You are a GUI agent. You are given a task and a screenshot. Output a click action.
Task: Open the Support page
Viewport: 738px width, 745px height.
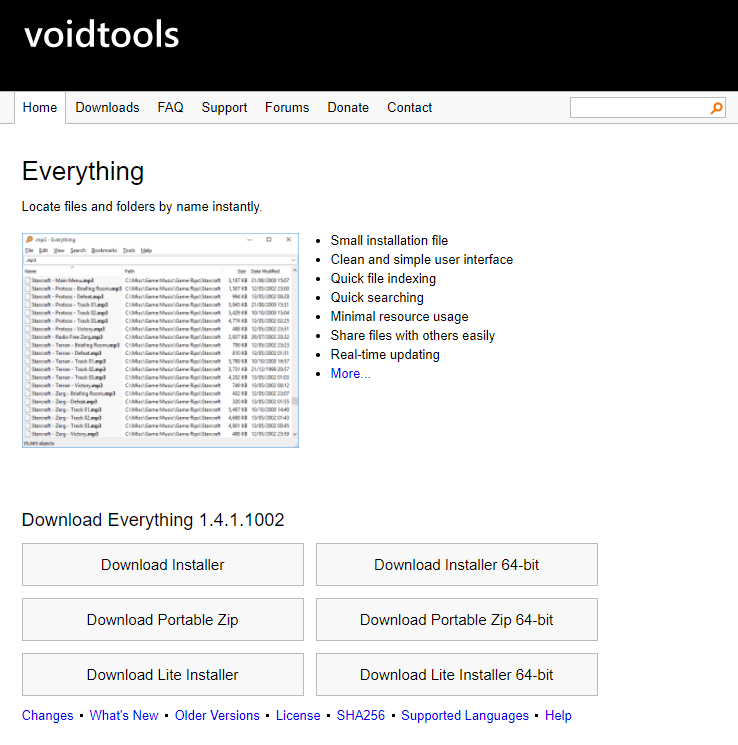coord(224,107)
